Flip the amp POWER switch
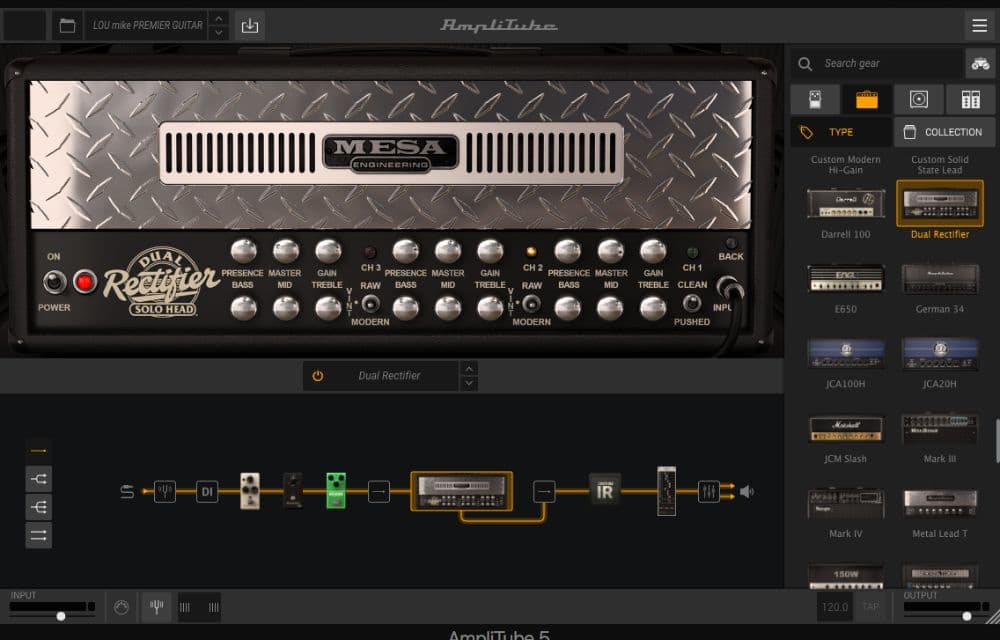1000x640 pixels. [x=55, y=281]
